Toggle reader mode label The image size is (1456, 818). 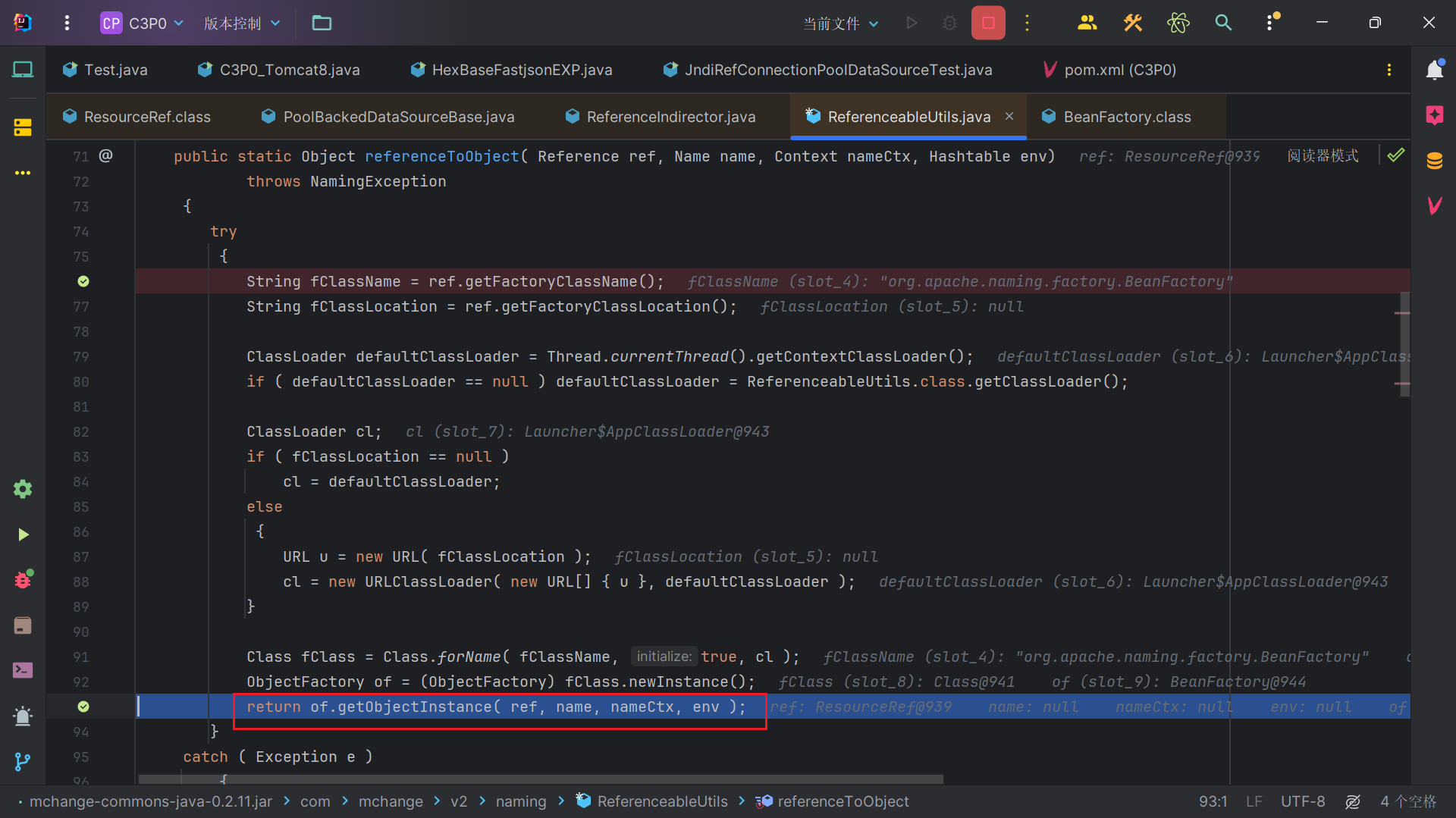coord(1323,155)
